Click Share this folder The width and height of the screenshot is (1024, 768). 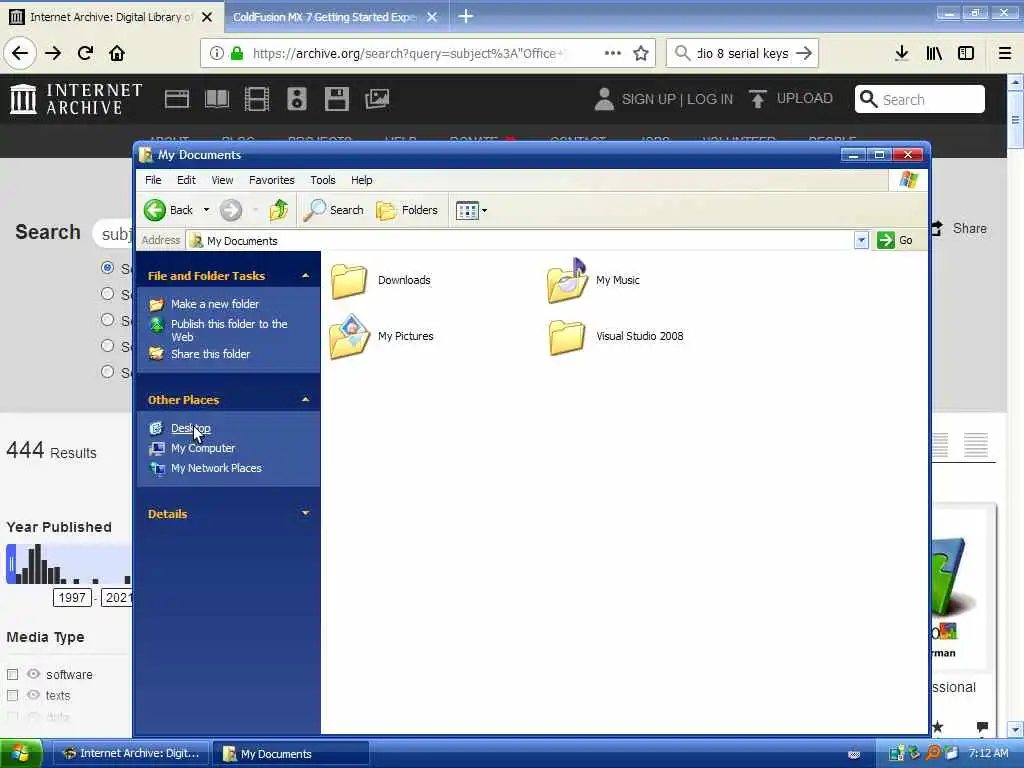pos(210,354)
